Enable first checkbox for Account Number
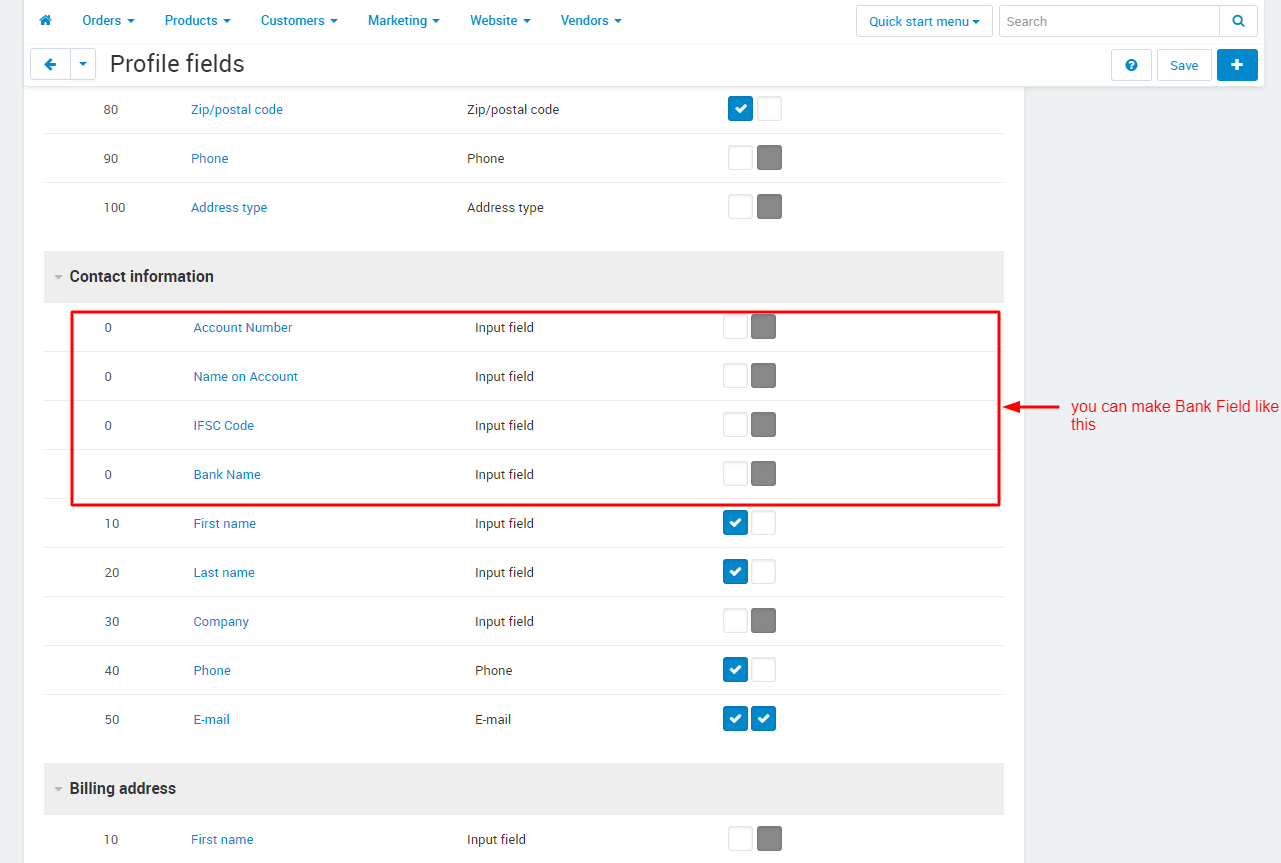 pos(735,327)
